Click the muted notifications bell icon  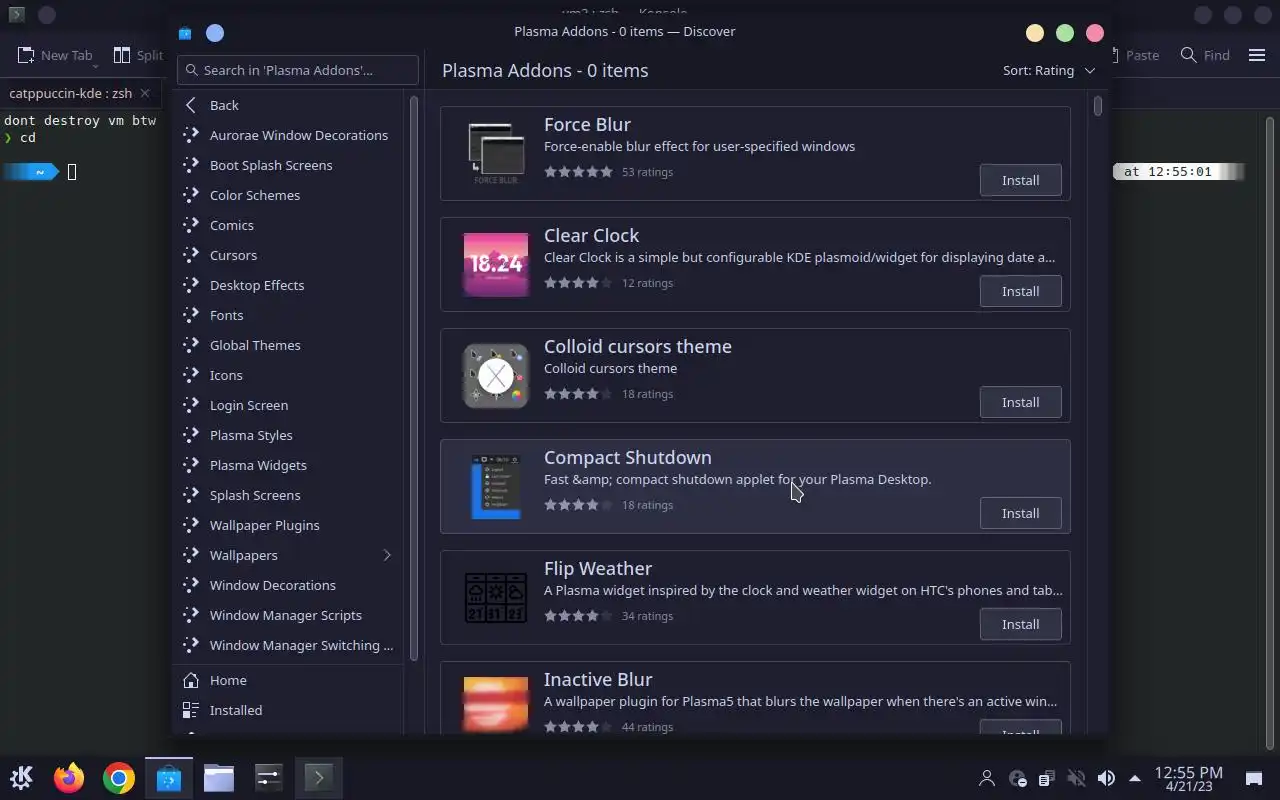[x=1076, y=778]
